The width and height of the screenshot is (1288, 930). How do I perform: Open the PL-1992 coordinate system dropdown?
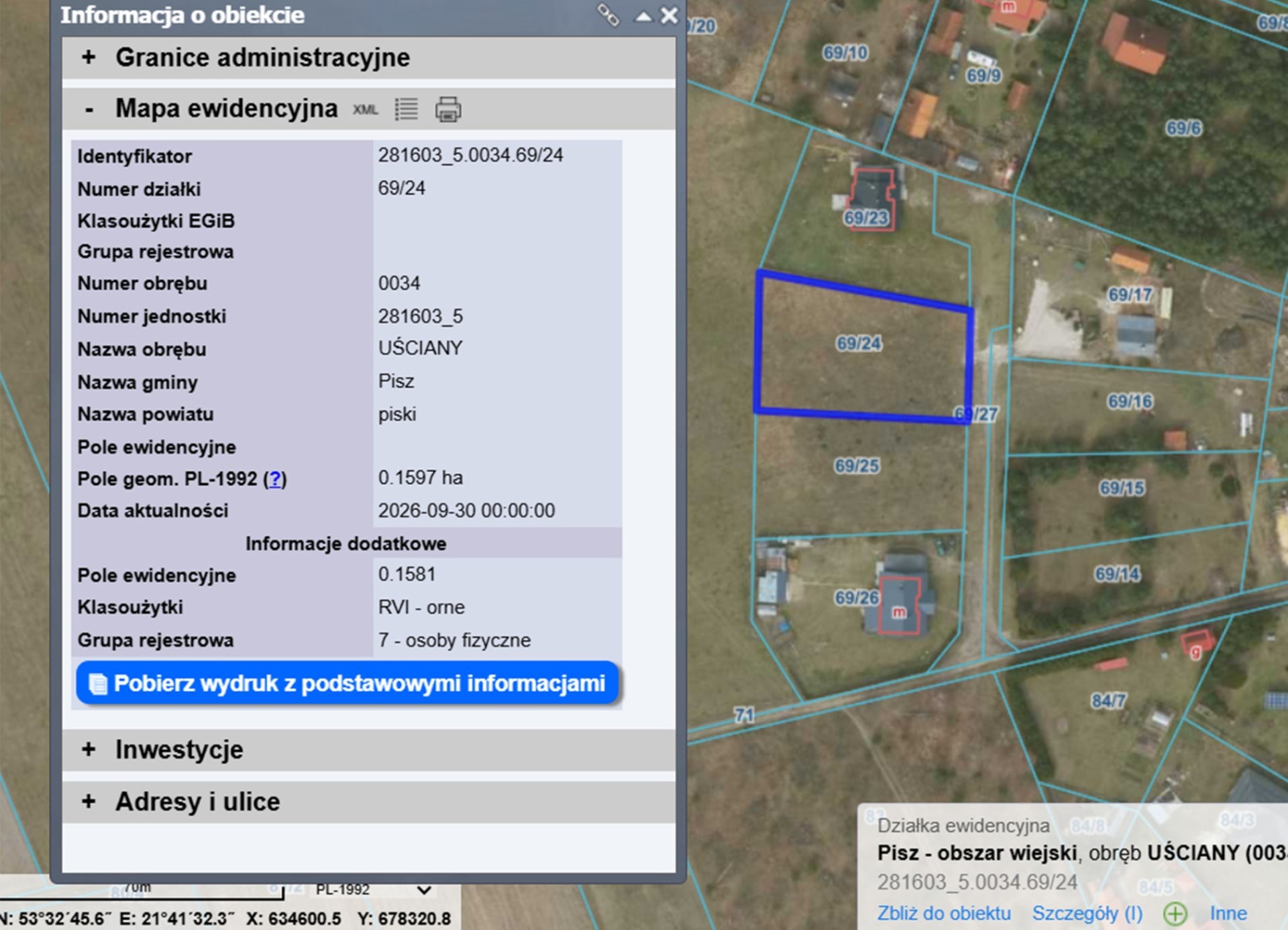tap(373, 890)
